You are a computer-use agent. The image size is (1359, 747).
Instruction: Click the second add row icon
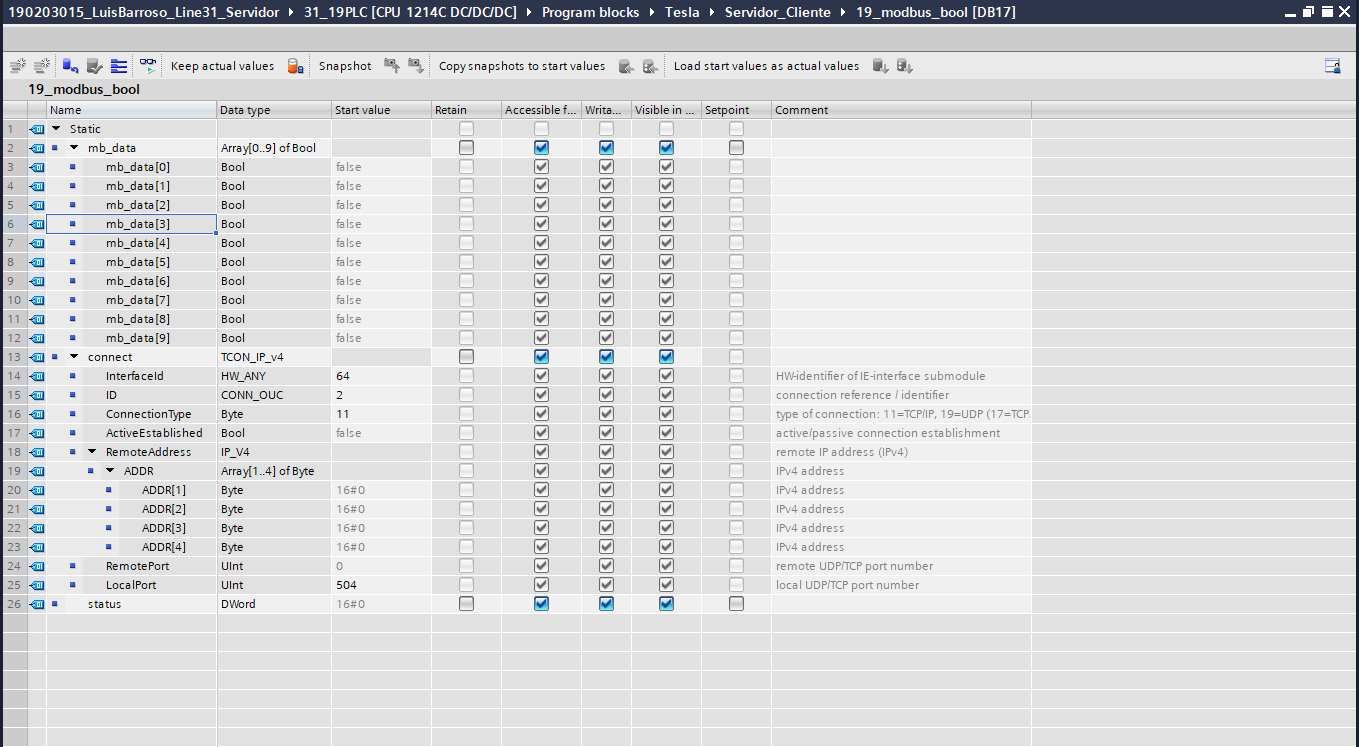pyautogui.click(x=41, y=66)
